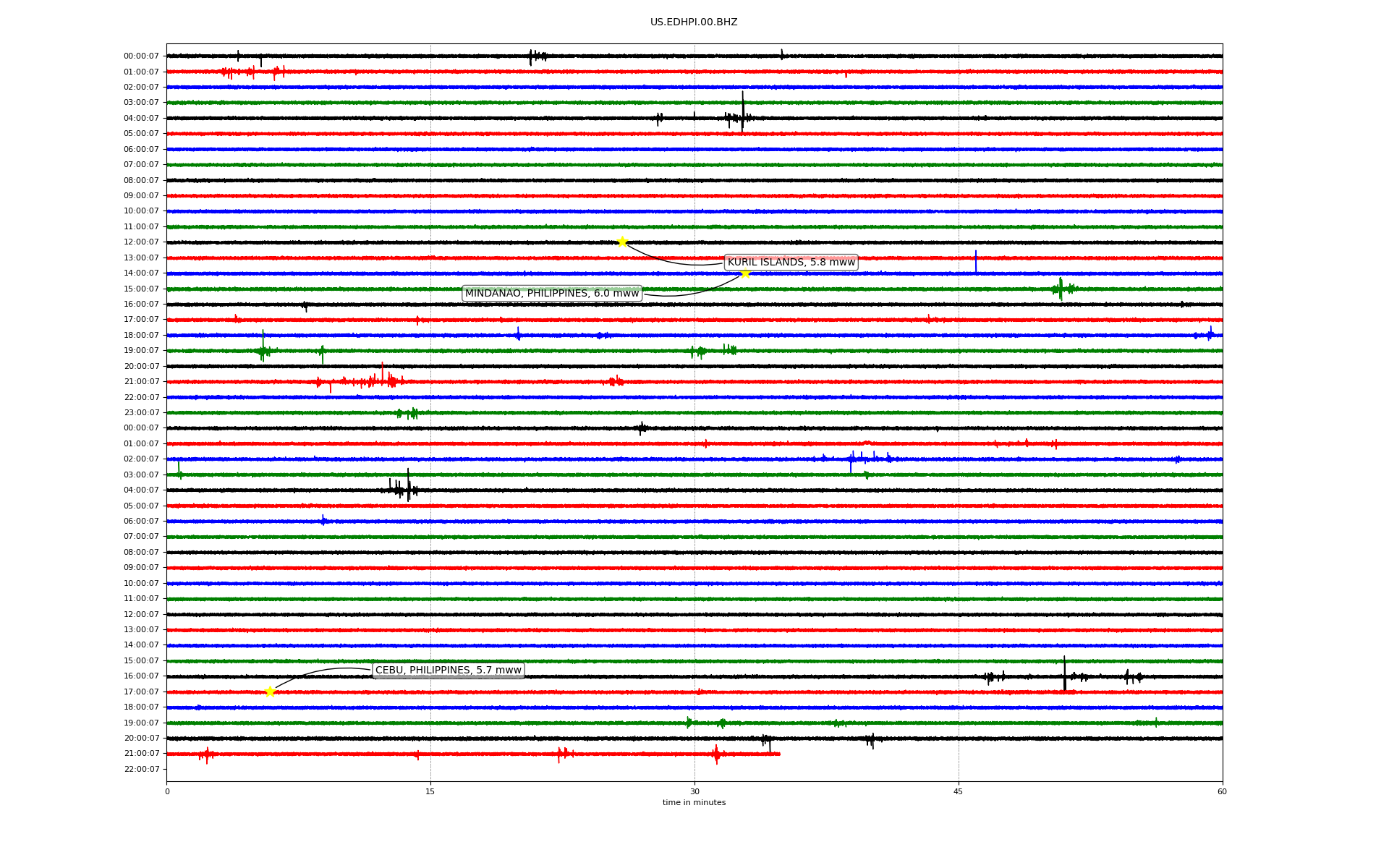Click the Kuril Islands earthquake star marker

pos(622,242)
